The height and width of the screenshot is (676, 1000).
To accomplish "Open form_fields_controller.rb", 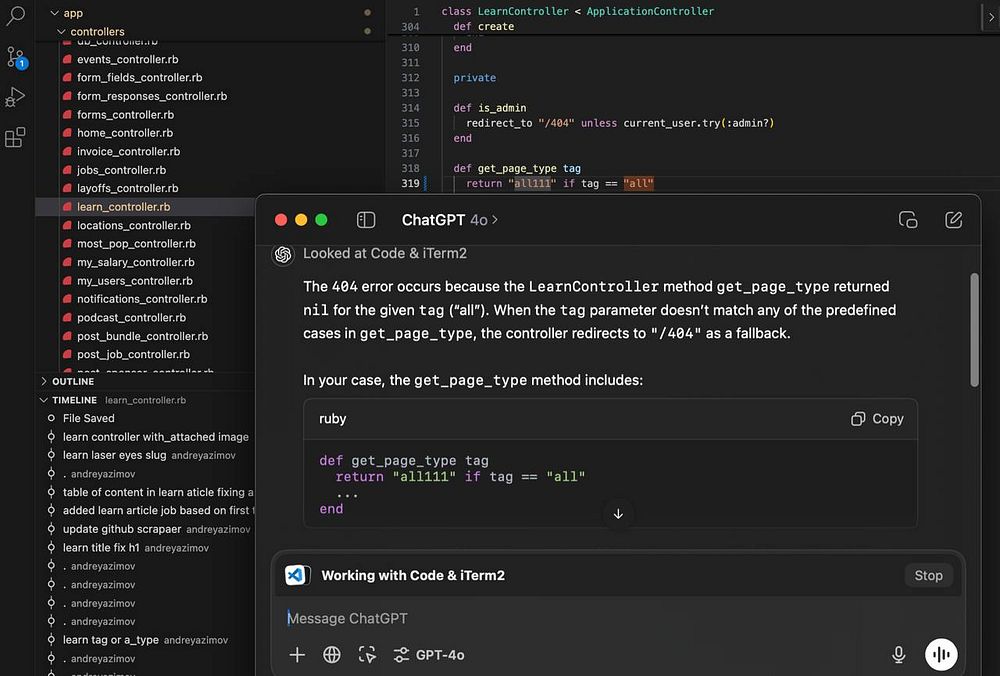I will coord(140,78).
